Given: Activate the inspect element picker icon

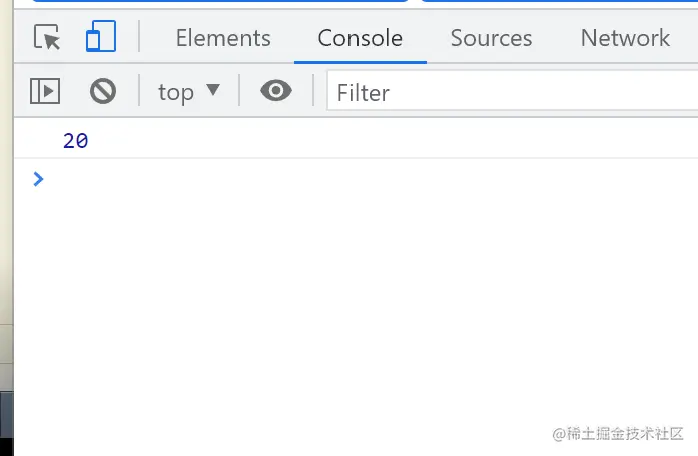Looking at the screenshot, I should 47,38.
